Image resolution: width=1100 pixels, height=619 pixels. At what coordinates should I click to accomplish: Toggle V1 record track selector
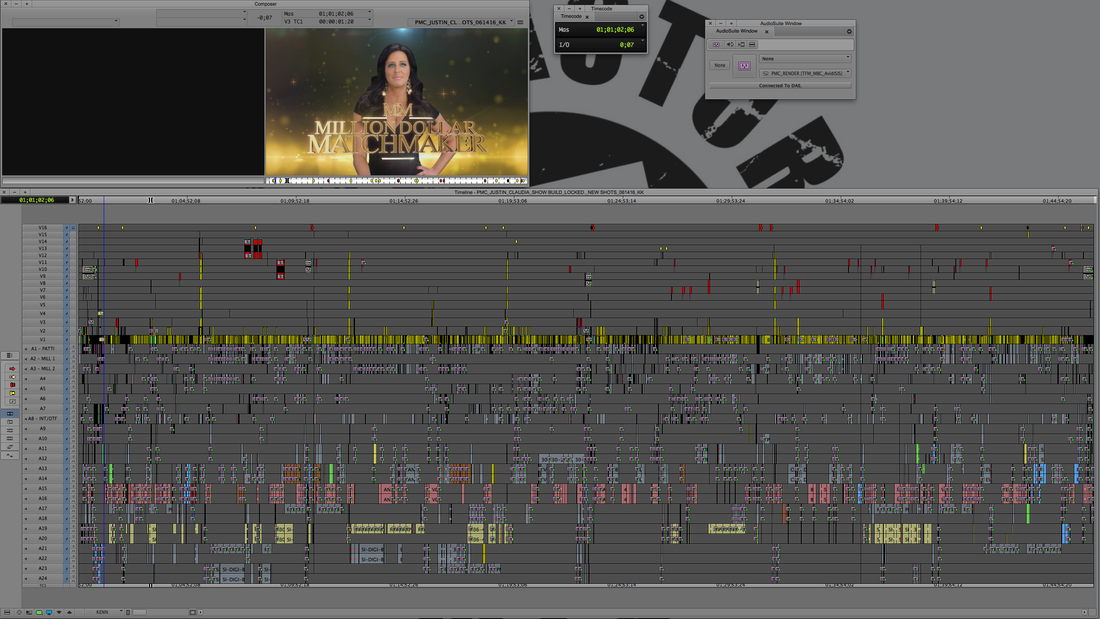[43, 340]
